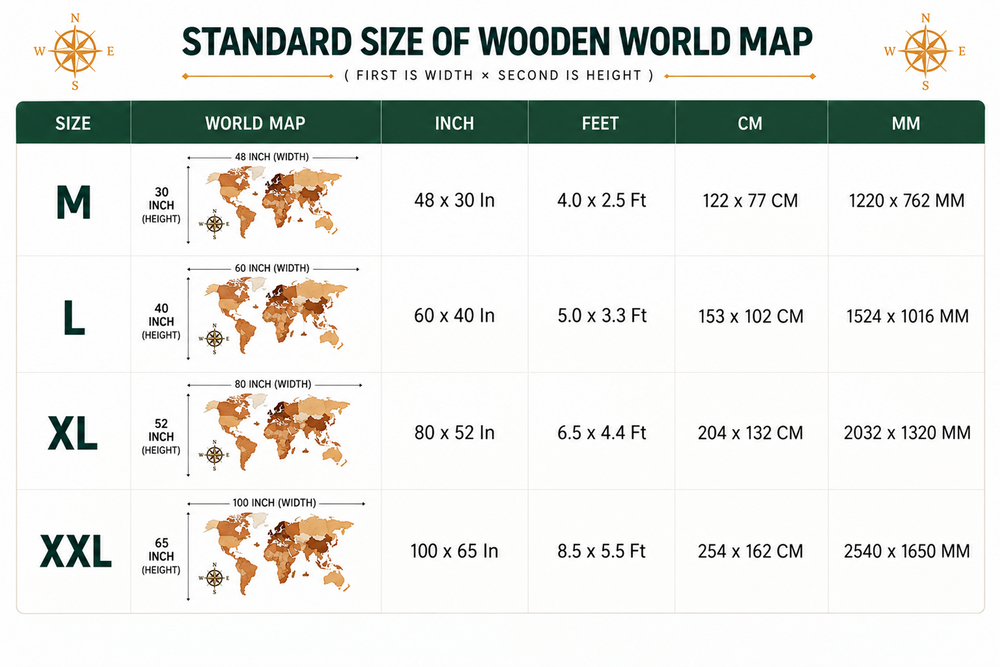1000x667 pixels.
Task: Click the FEET column header
Action: 600,123
